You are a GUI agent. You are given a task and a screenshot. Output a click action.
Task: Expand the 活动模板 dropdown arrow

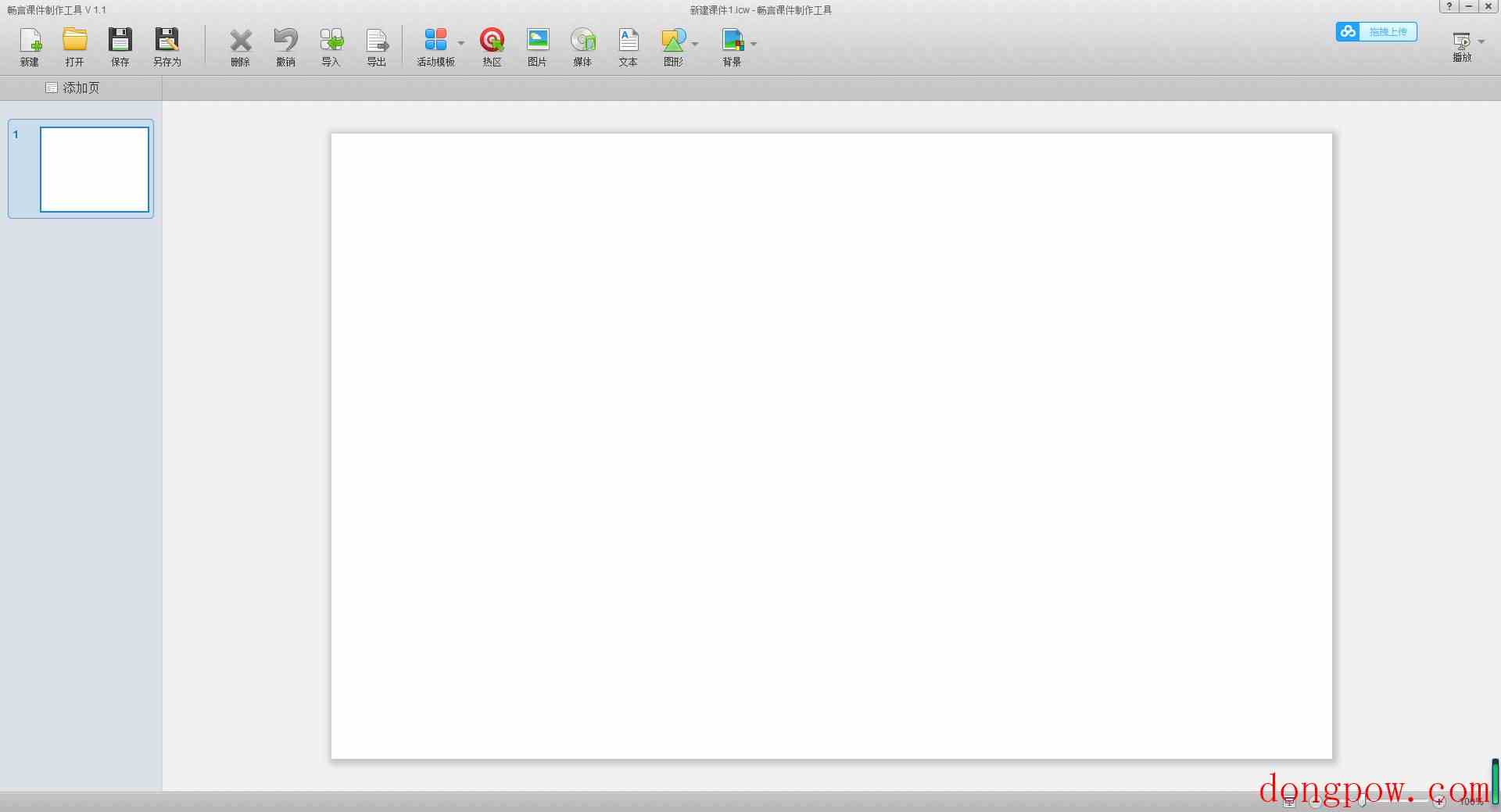click(x=461, y=43)
